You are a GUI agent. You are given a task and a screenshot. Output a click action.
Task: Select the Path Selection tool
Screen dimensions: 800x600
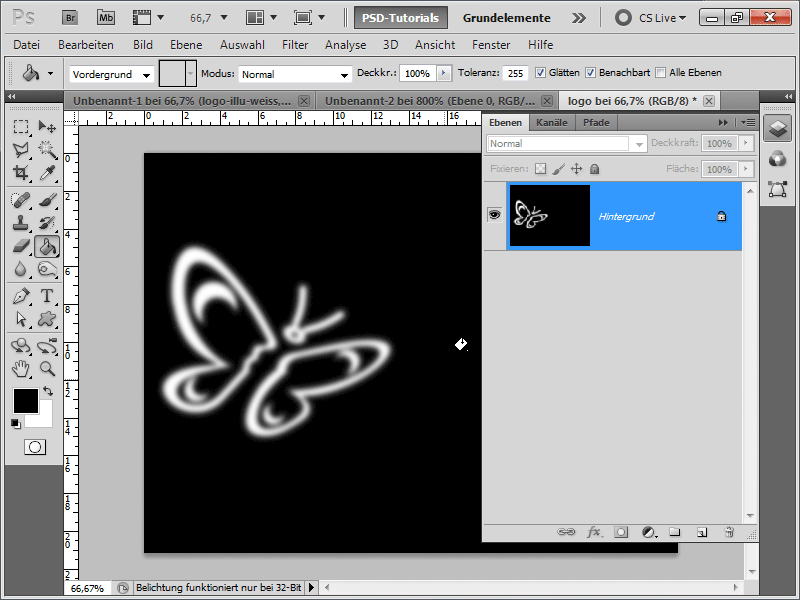click(x=21, y=319)
